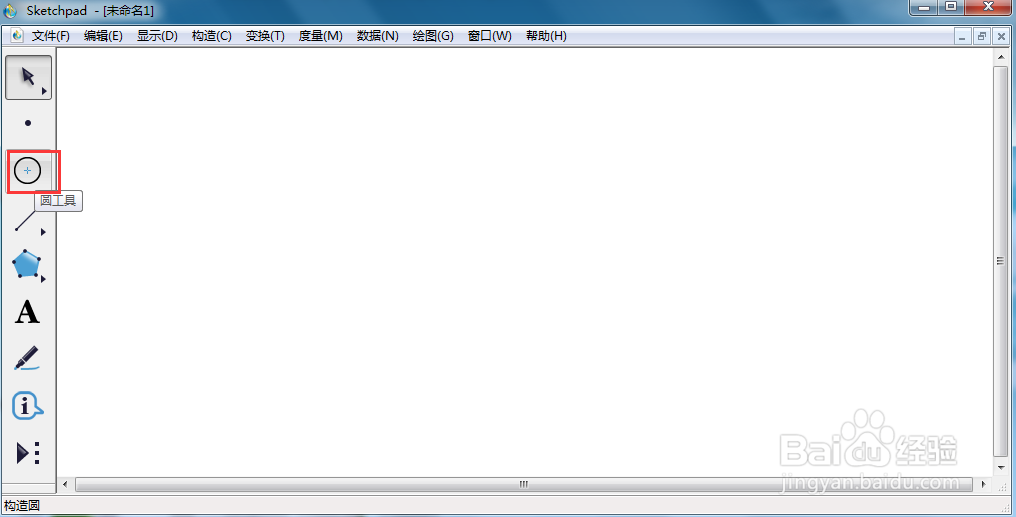Maximize the Sketchpad application window
Image resolution: width=1016 pixels, height=517 pixels.
pyautogui.click(x=951, y=7)
